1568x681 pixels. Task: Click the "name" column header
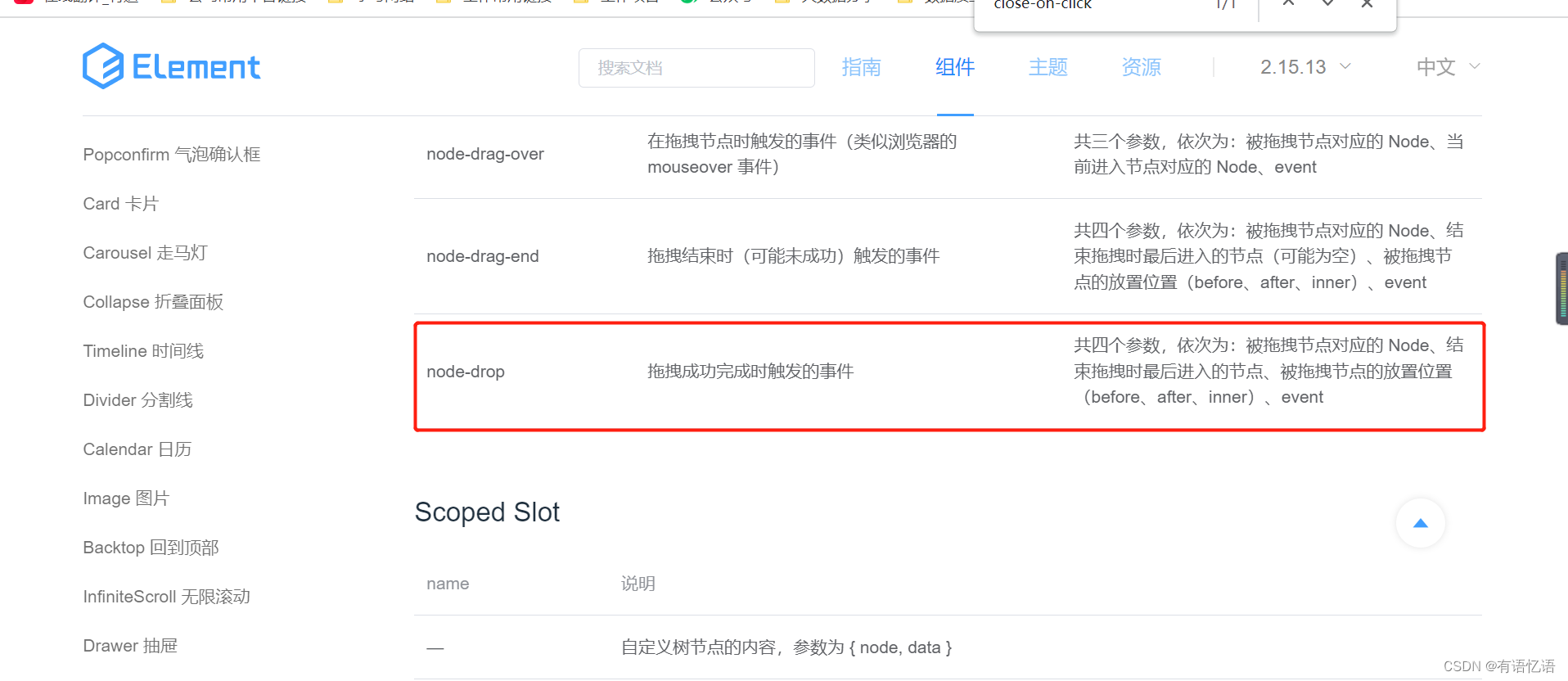448,584
